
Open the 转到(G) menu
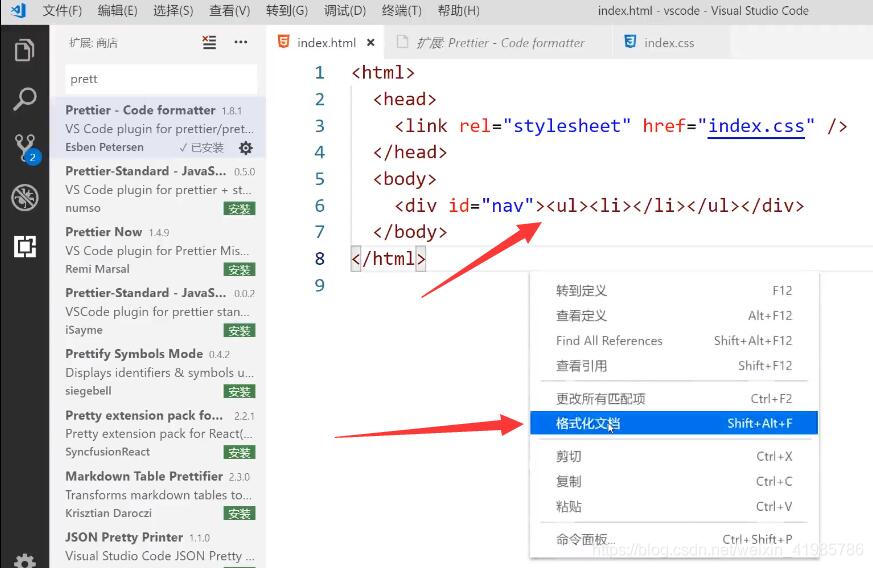(287, 11)
